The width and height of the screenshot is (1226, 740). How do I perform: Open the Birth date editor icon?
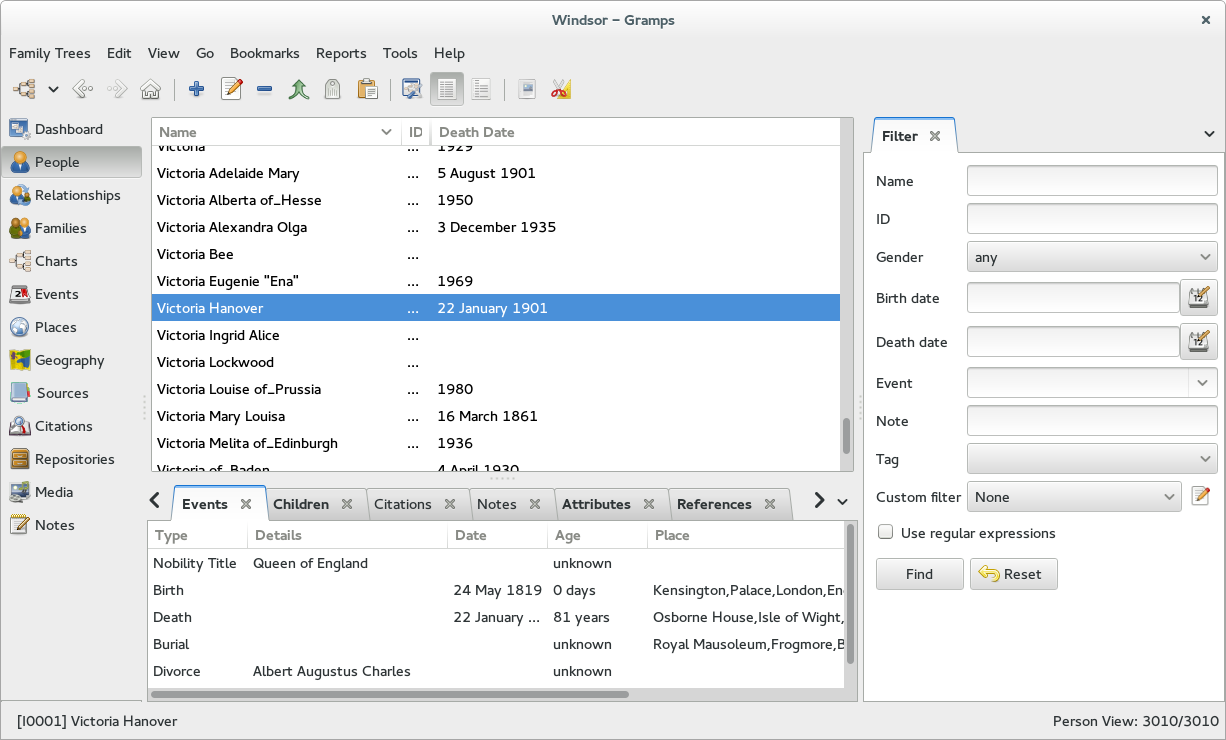tap(1199, 298)
